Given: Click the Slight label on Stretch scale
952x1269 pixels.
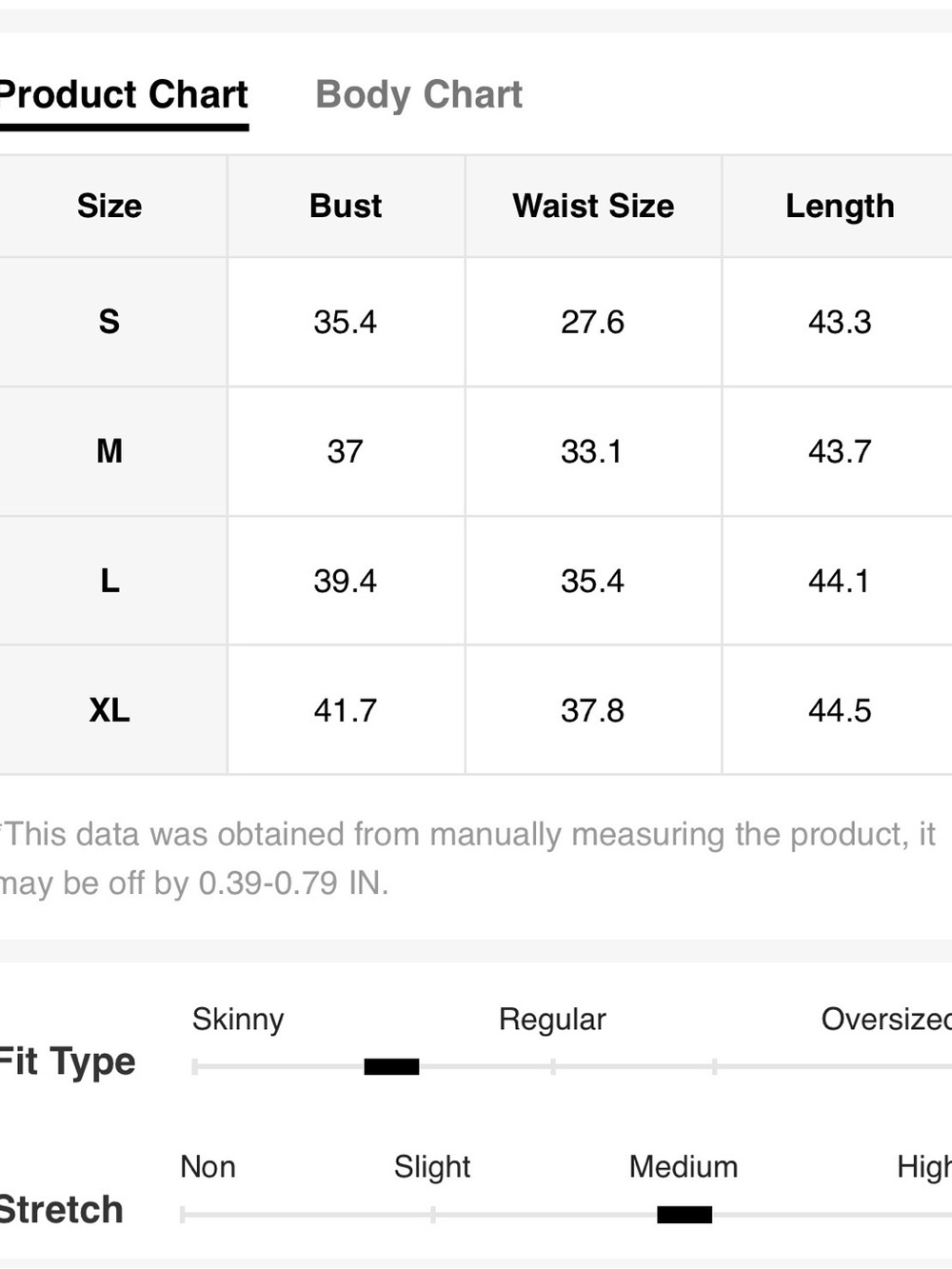Looking at the screenshot, I should click(x=432, y=1167).
